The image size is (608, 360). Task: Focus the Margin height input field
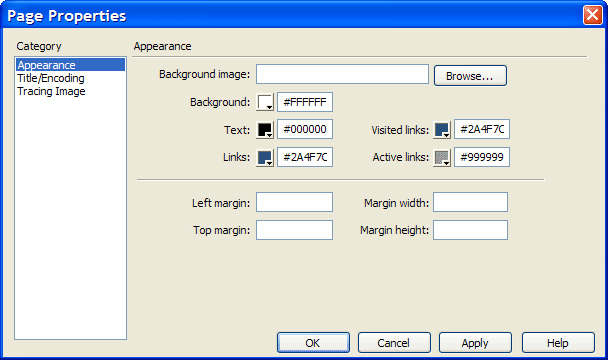pos(470,230)
